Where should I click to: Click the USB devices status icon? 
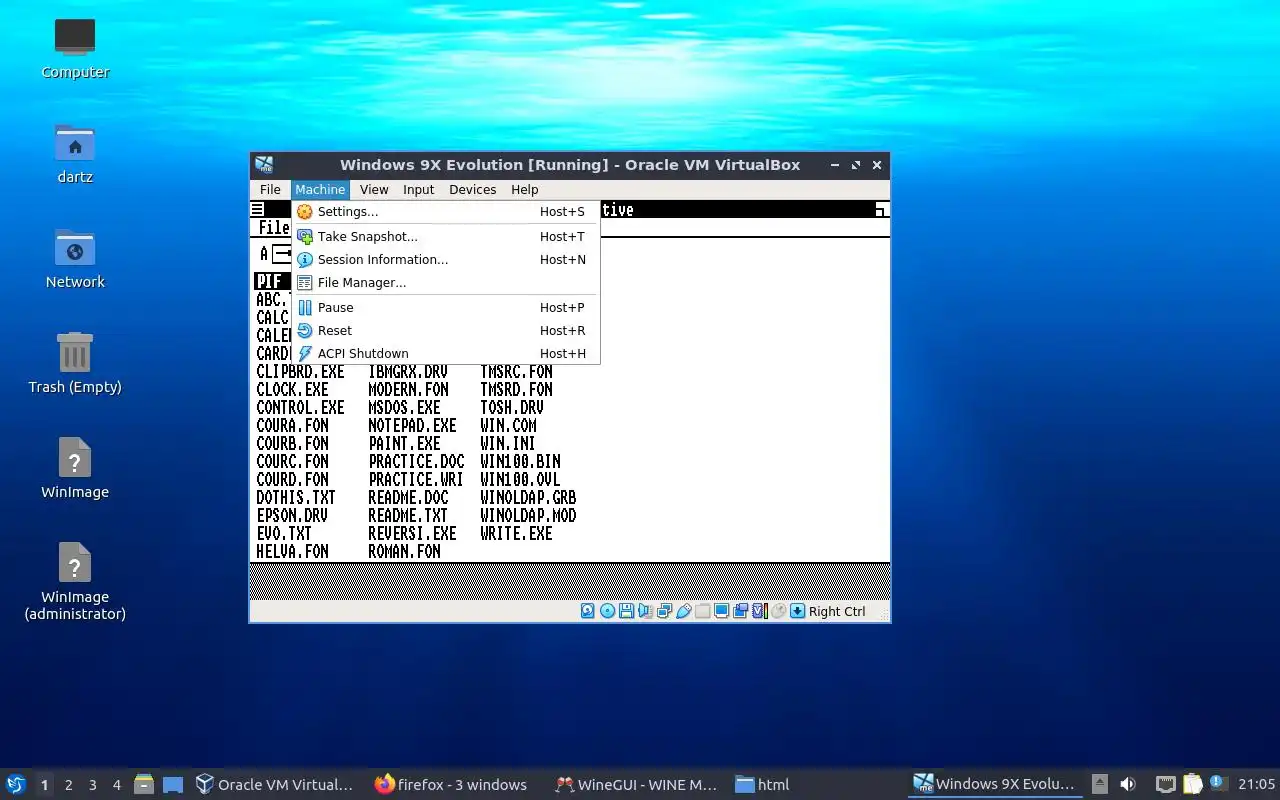tap(684, 611)
